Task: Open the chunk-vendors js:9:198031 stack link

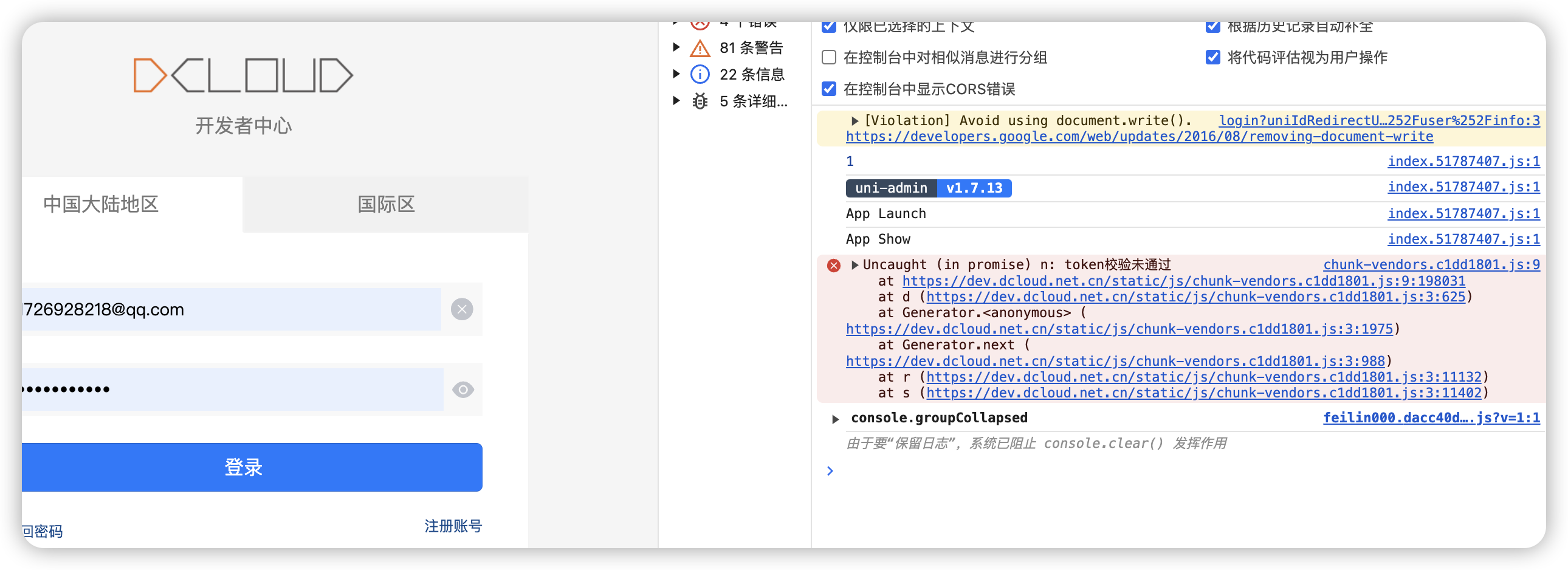Action: click(1184, 281)
